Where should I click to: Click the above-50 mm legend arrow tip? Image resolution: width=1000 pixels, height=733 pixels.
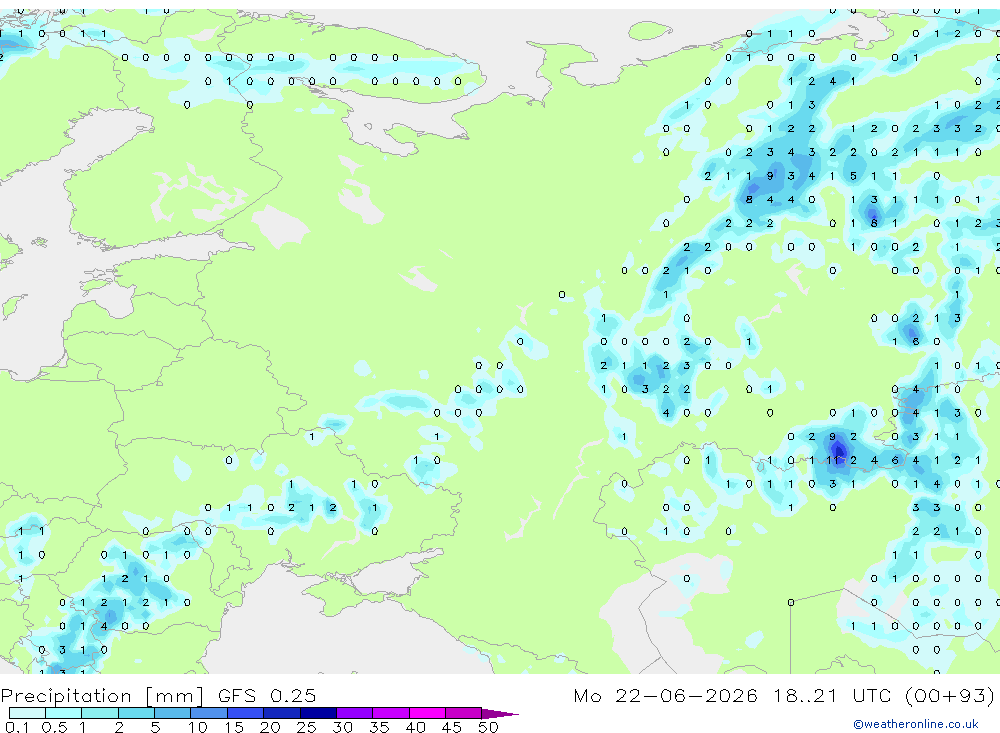point(501,713)
